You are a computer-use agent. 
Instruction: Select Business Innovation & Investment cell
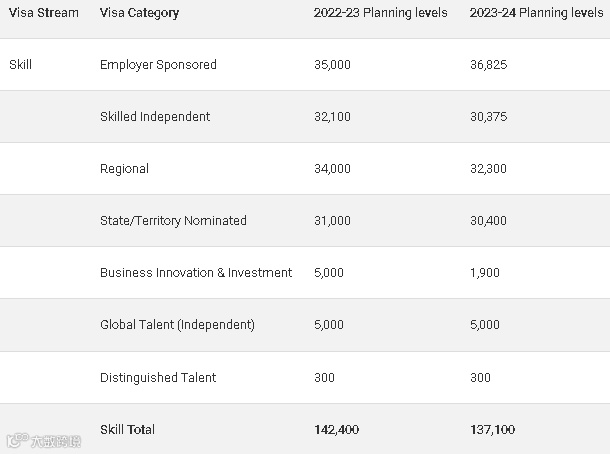click(x=196, y=273)
